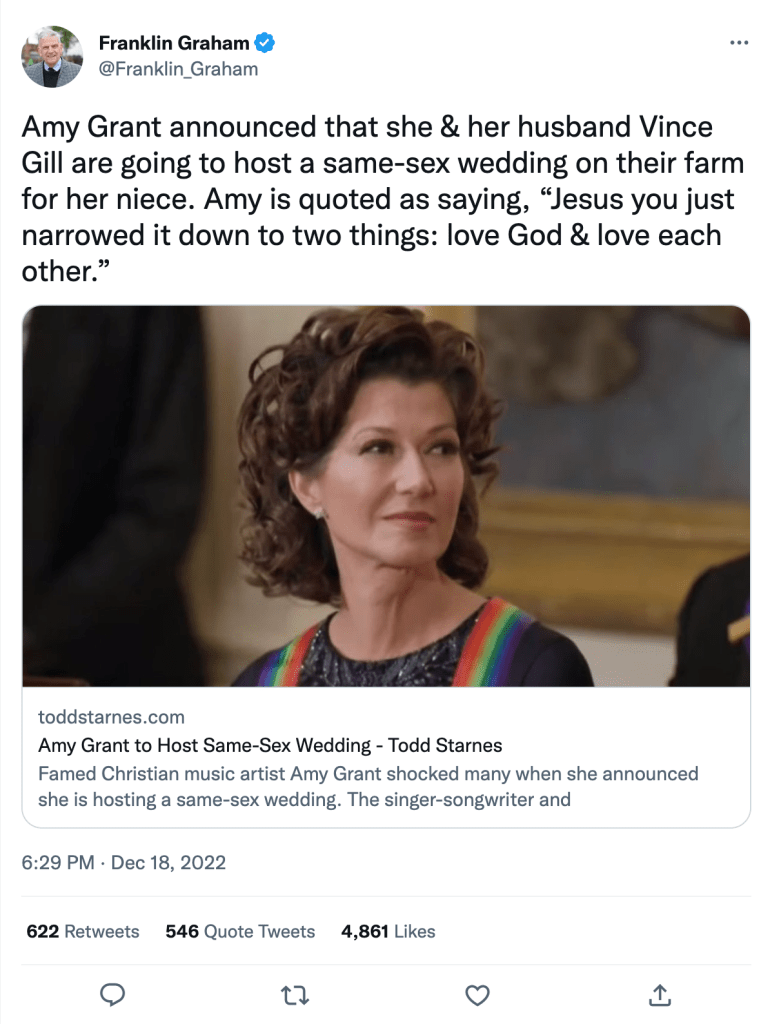Click the blue verified badge
Image resolution: width=770 pixels, height=1024 pixels.
pyautogui.click(x=265, y=43)
